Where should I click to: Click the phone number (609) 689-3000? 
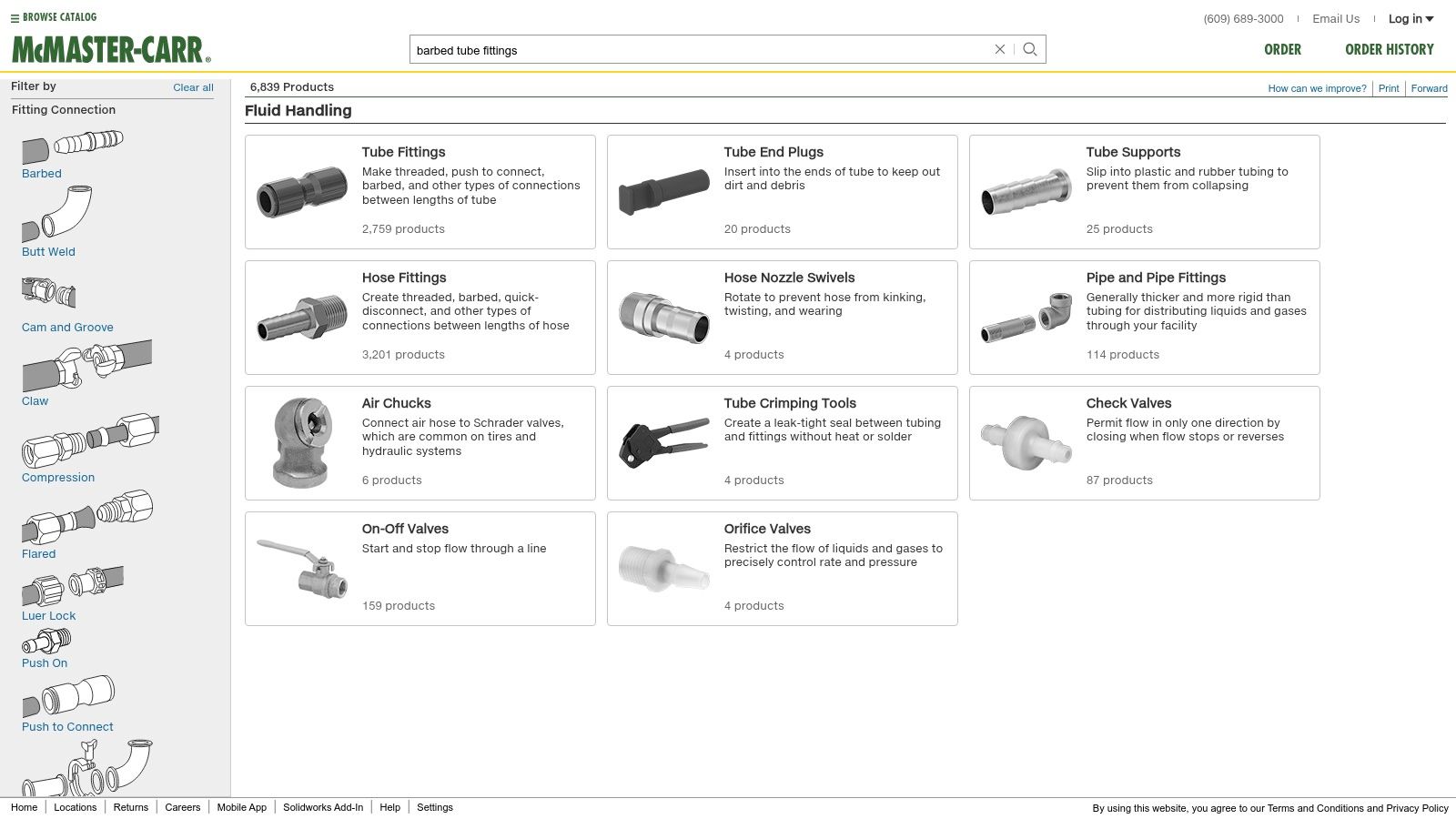[1243, 18]
